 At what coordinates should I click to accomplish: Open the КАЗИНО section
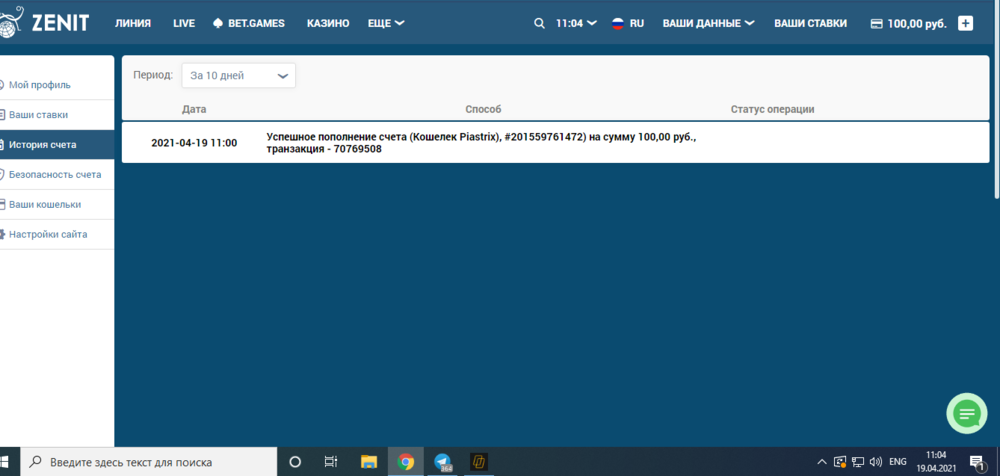[x=328, y=24]
